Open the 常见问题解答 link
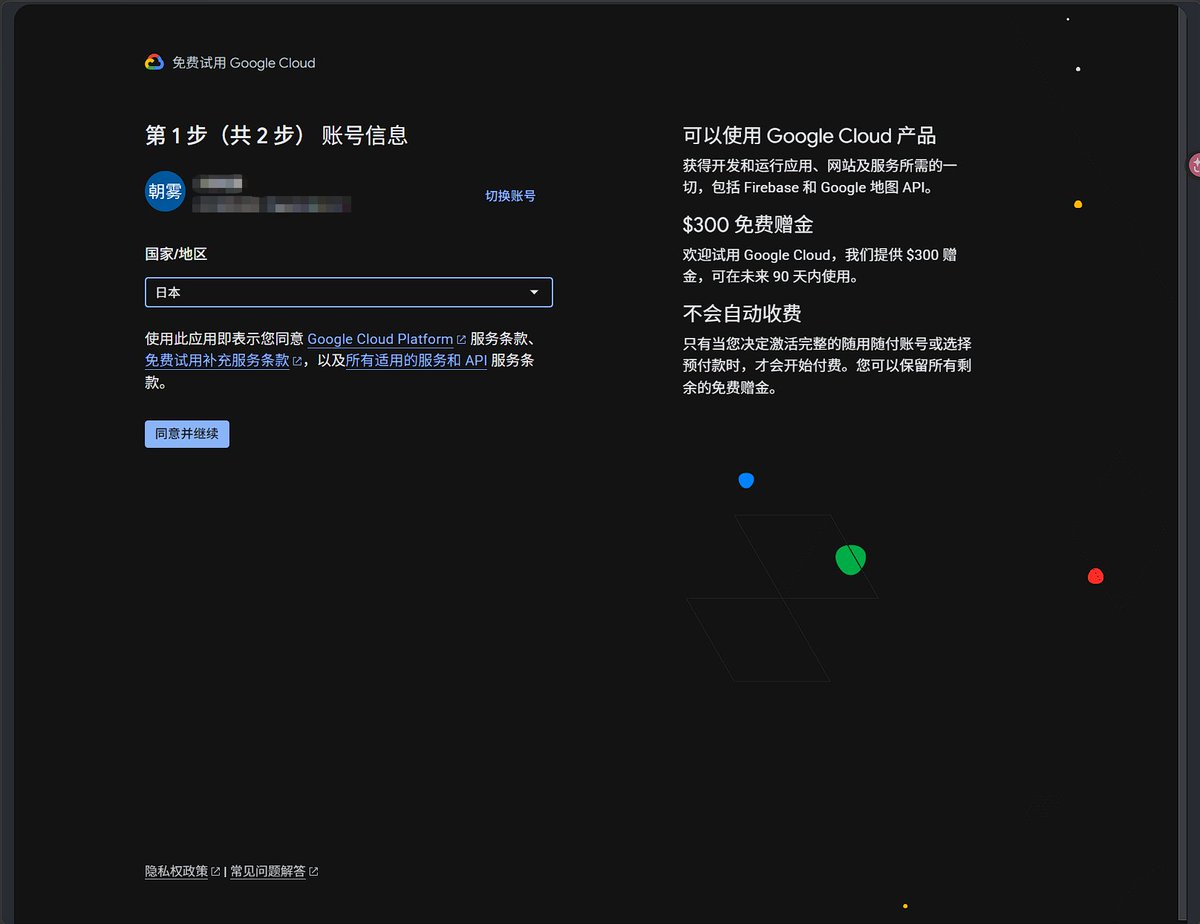This screenshot has width=1200, height=924. tap(268, 871)
